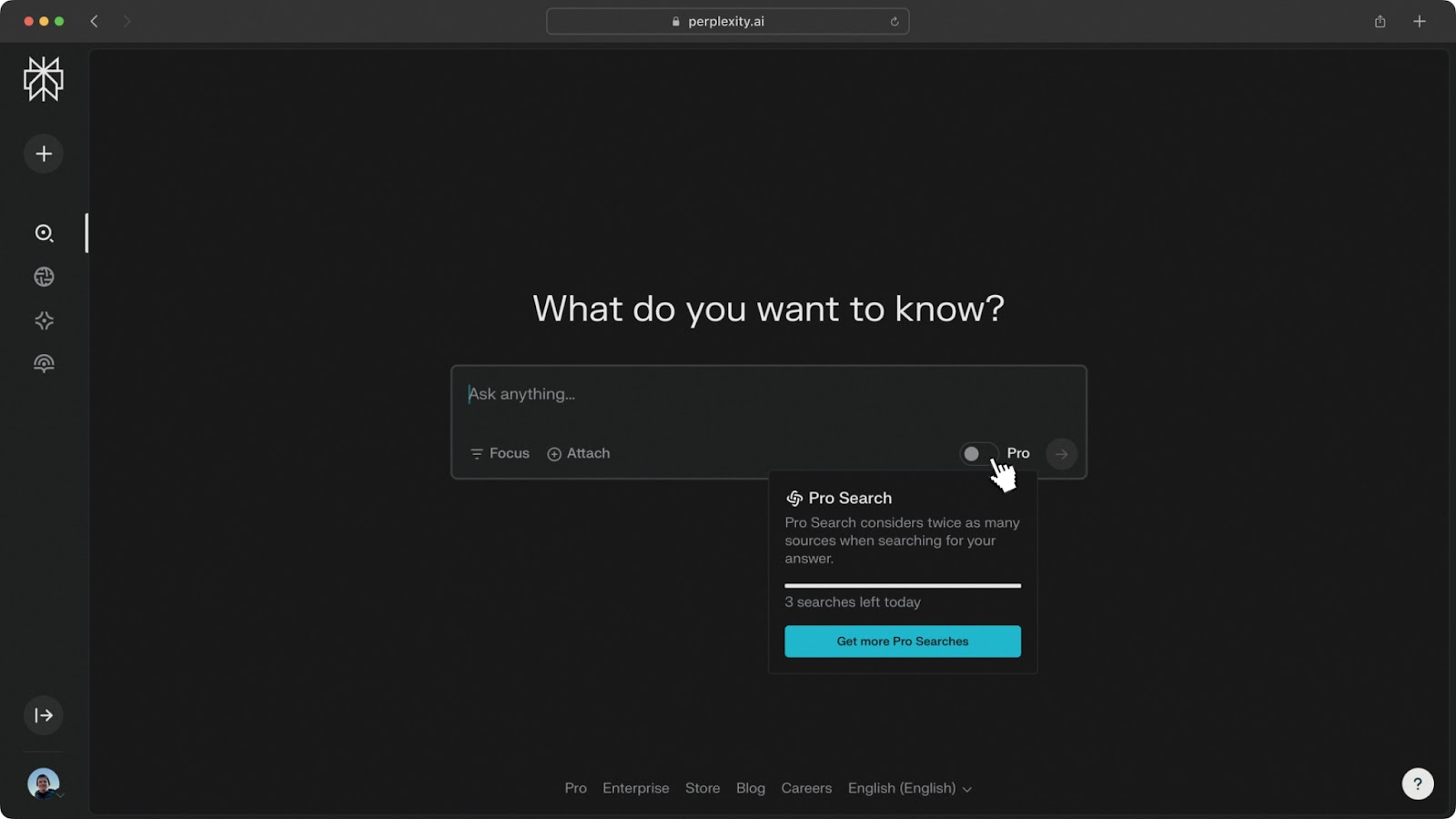This screenshot has height=819, width=1456.
Task: Open the Blog footer link
Action: tap(750, 788)
